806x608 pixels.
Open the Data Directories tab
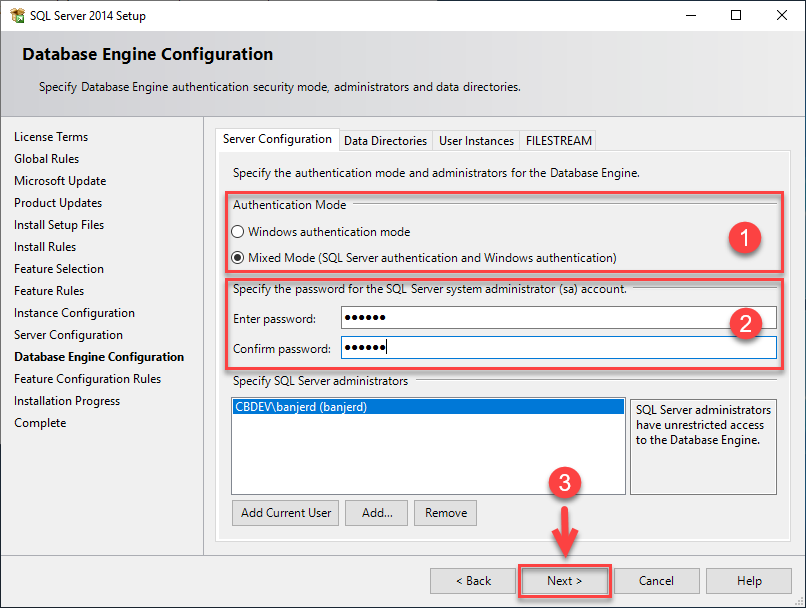coord(386,141)
